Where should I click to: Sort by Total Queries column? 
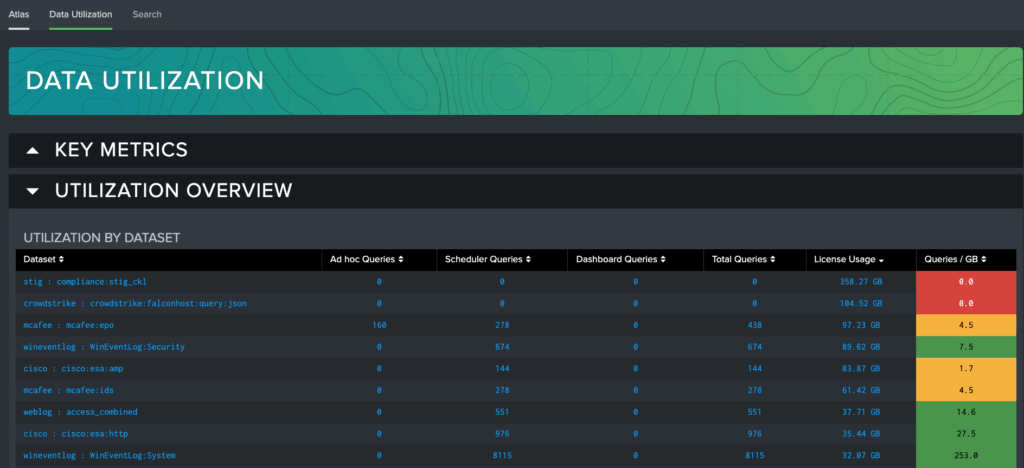point(743,259)
